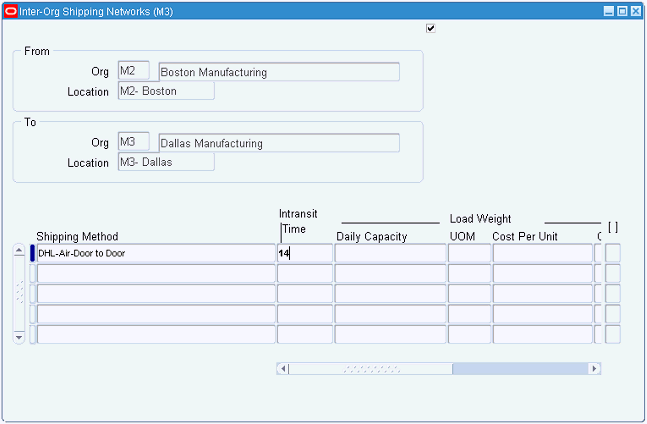This screenshot has height=424, width=647.
Task: Click the descriptive flexfield in DHL row
Action: pyautogui.click(x=613, y=253)
